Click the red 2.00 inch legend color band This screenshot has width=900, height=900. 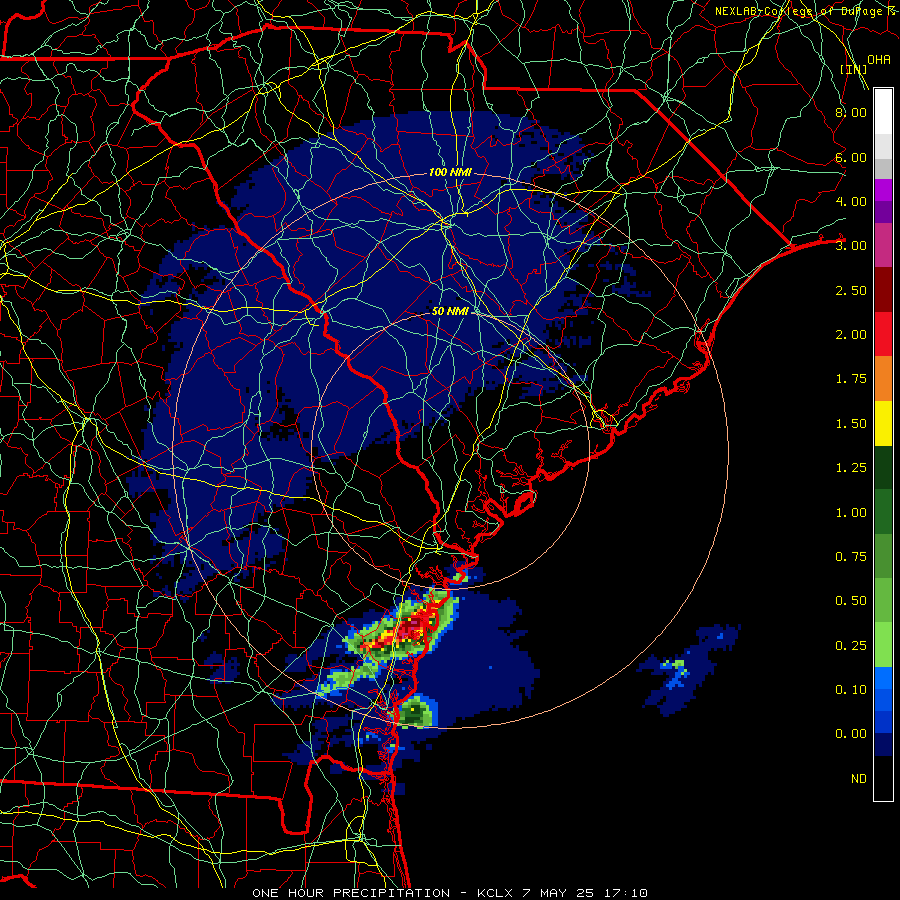[x=883, y=334]
